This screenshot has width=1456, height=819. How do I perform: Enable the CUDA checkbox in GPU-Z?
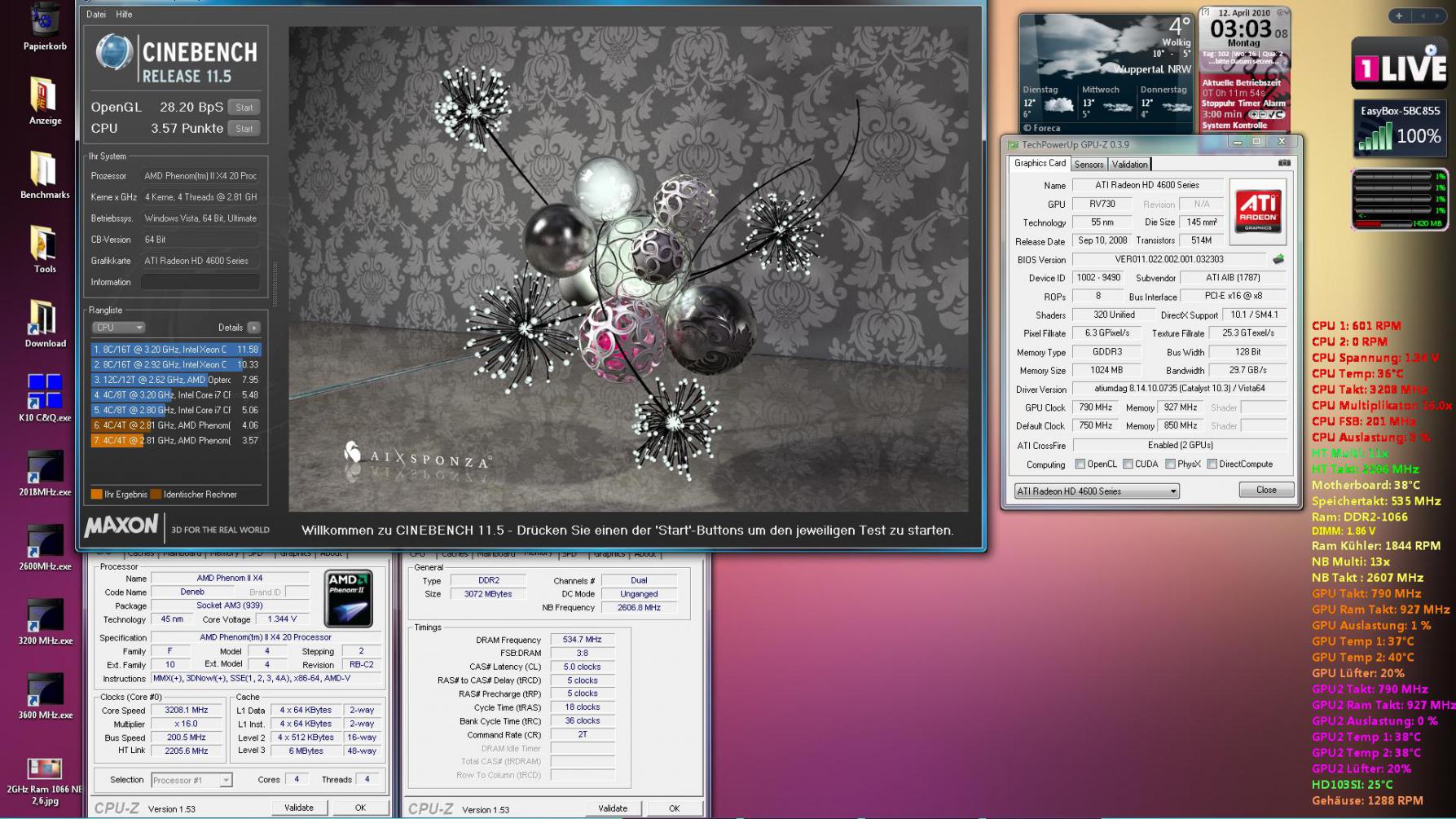1128,465
